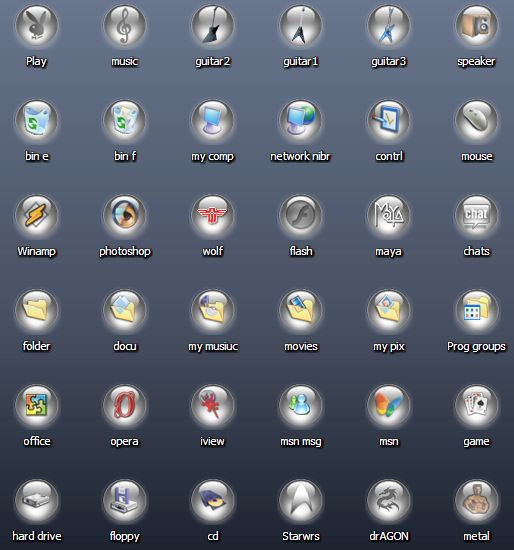
Task: Click the floppy disk icon
Action: (125, 501)
